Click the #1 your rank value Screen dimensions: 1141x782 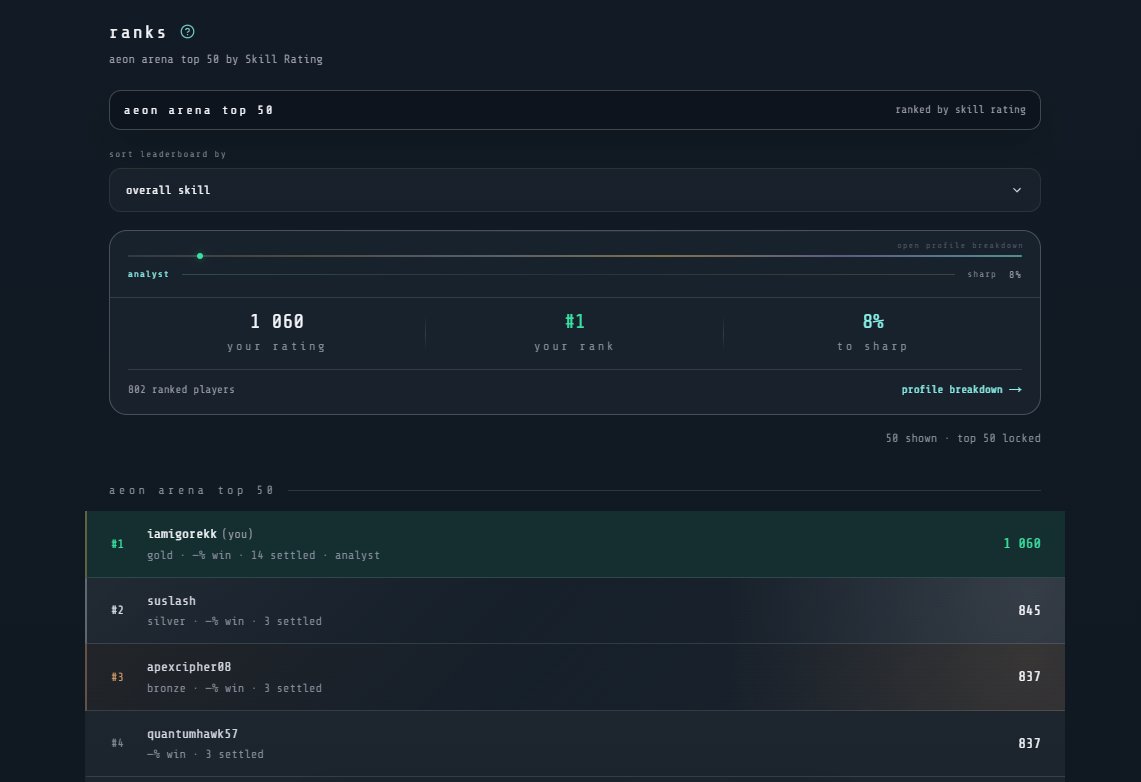(574, 321)
